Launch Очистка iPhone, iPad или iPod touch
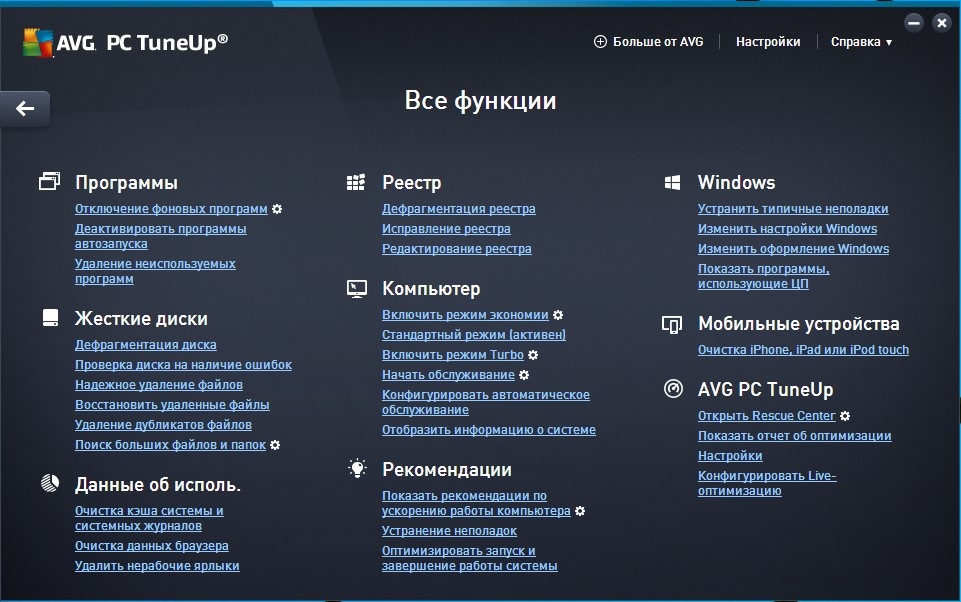Screen dimensions: 961x602 point(803,350)
